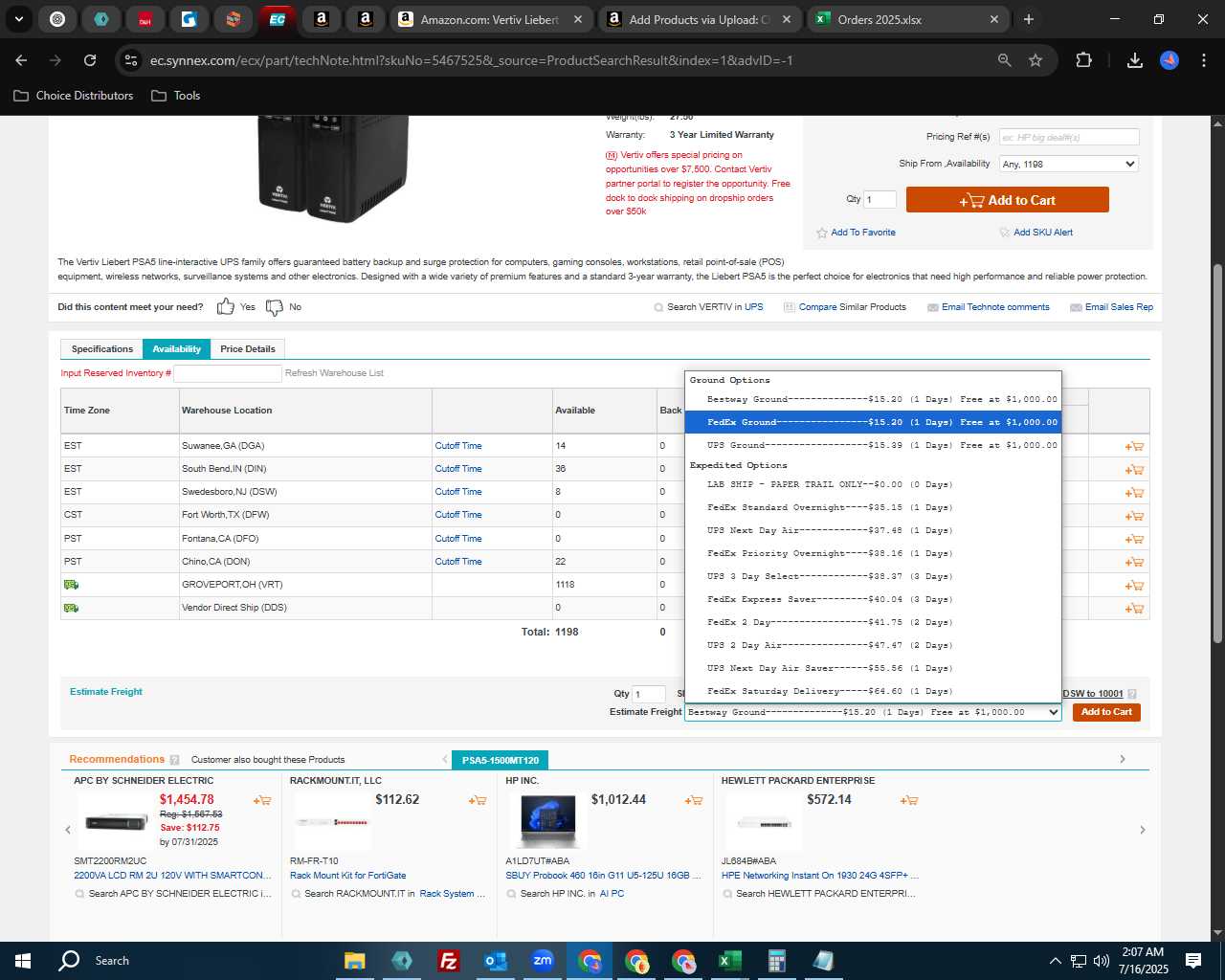This screenshot has height=980, width=1225.
Task: Open Rack Mount Kit for FortiGate link
Action: coord(347,876)
